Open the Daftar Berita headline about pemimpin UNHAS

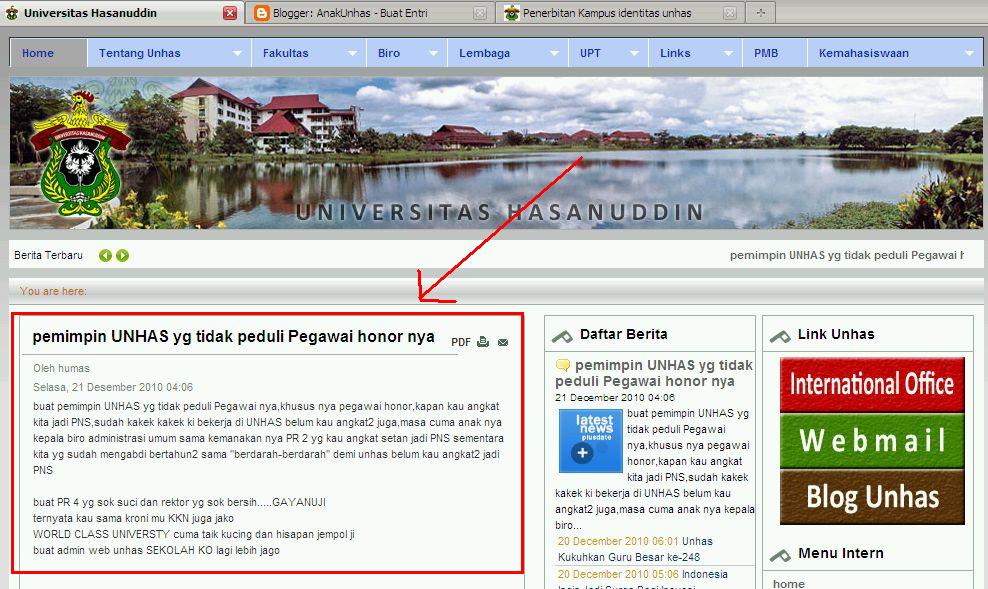point(654,373)
